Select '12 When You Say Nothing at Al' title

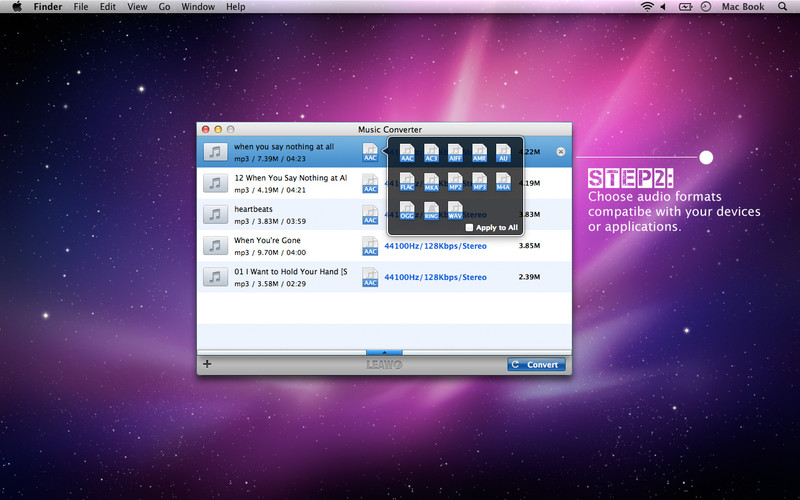[x=290, y=178]
